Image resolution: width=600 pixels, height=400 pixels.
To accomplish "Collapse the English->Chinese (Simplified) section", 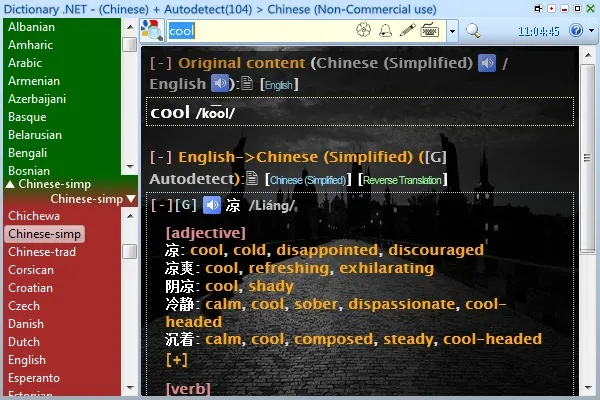I will click(x=160, y=157).
